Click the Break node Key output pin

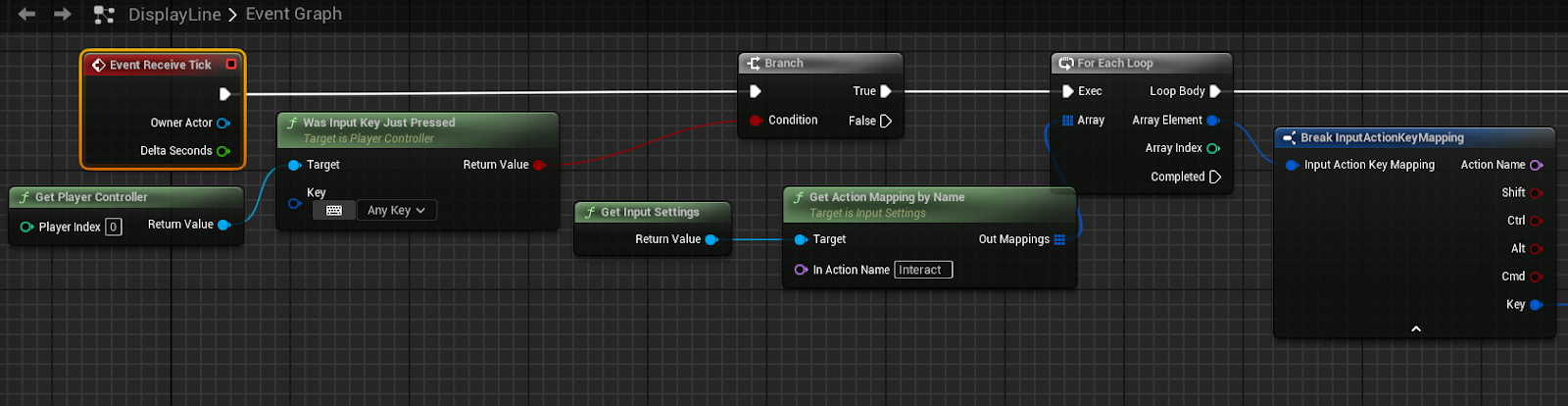(1536, 305)
